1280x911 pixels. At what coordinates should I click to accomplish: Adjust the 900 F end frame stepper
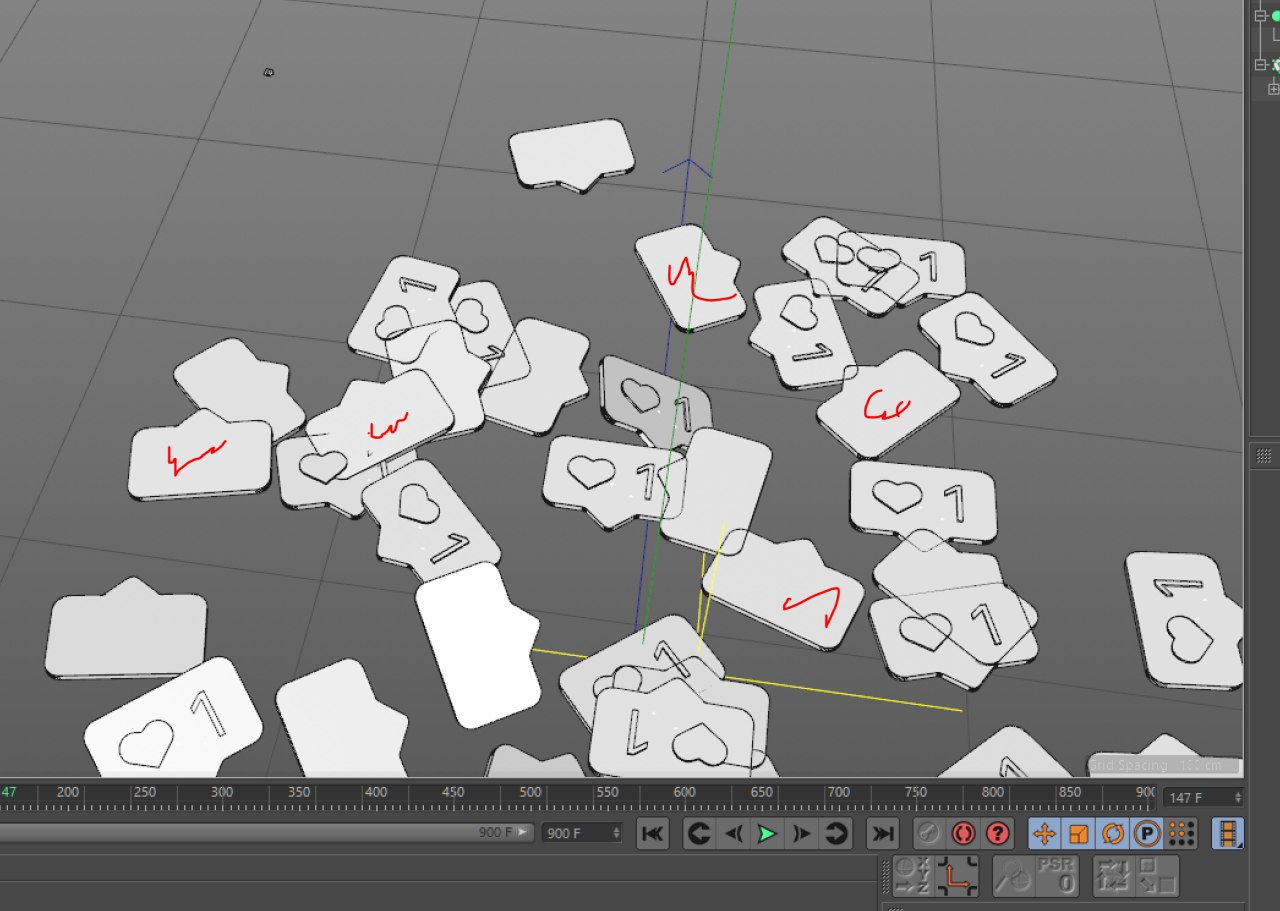coord(616,833)
